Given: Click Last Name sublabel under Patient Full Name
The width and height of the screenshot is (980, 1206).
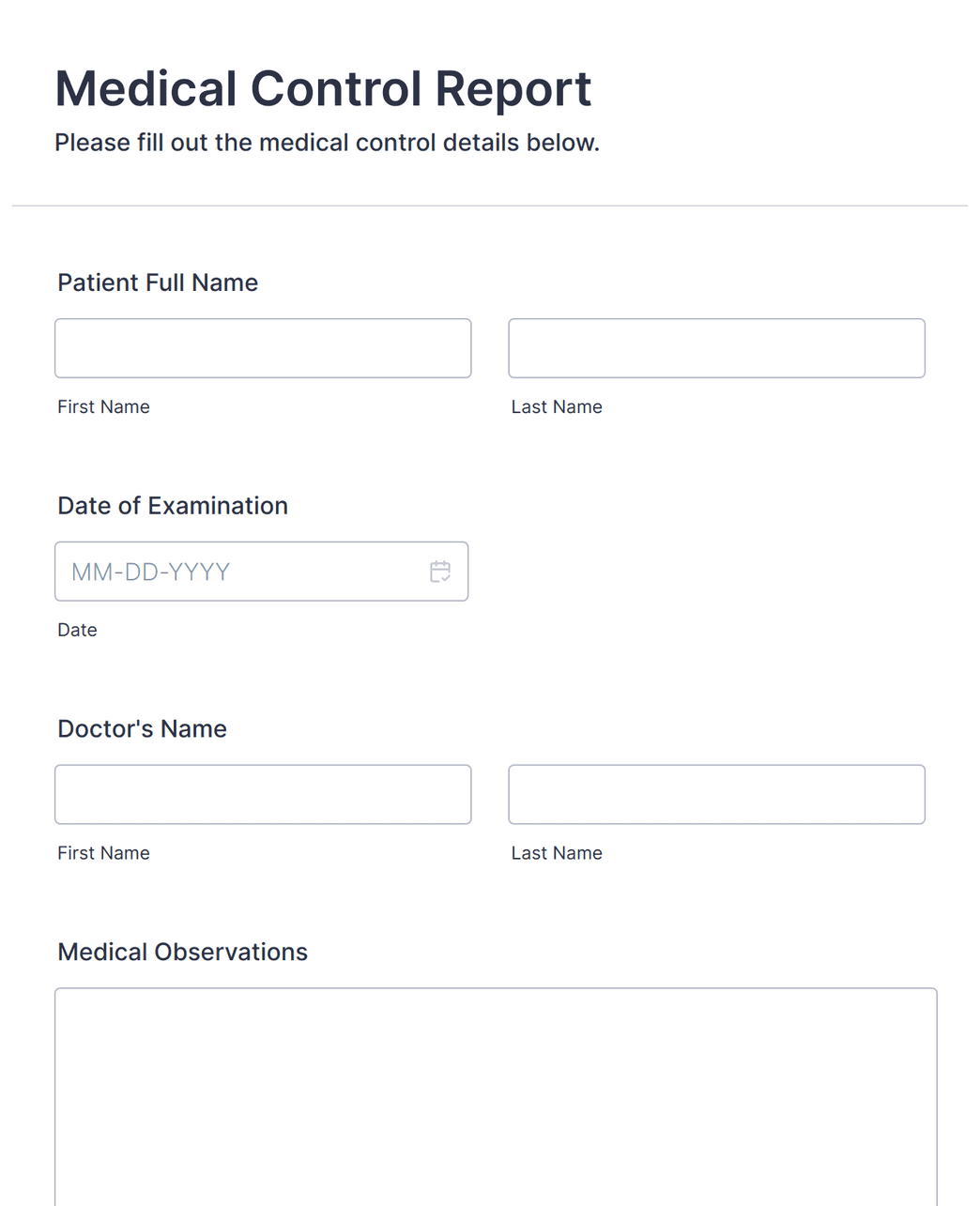Looking at the screenshot, I should [x=557, y=407].
